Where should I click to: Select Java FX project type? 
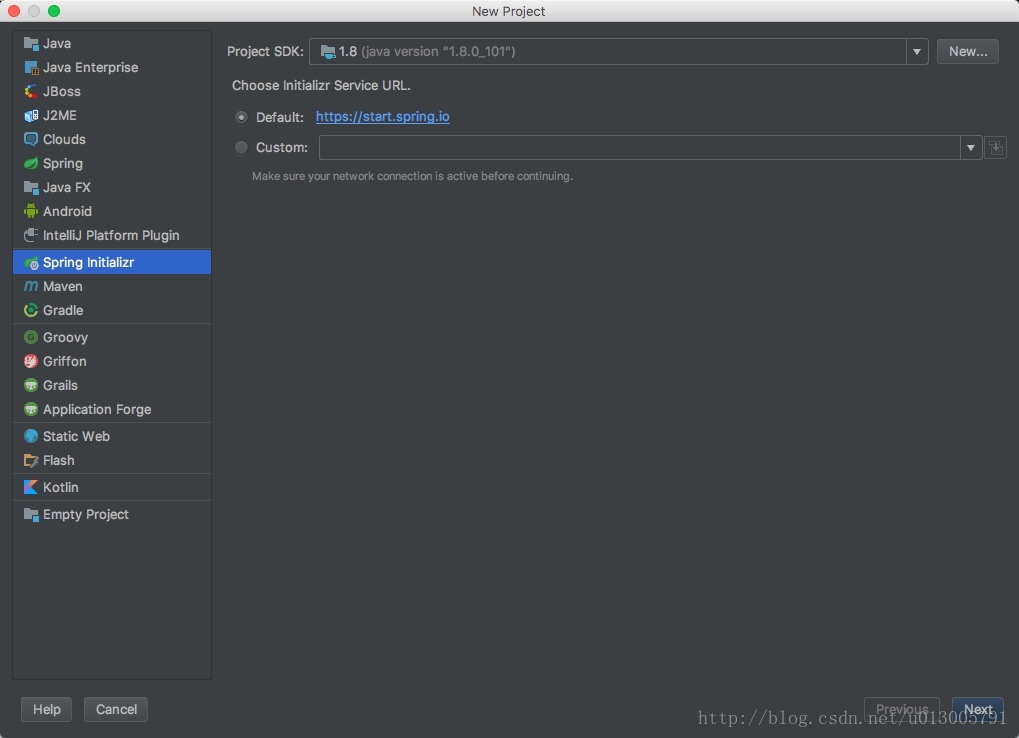point(112,188)
